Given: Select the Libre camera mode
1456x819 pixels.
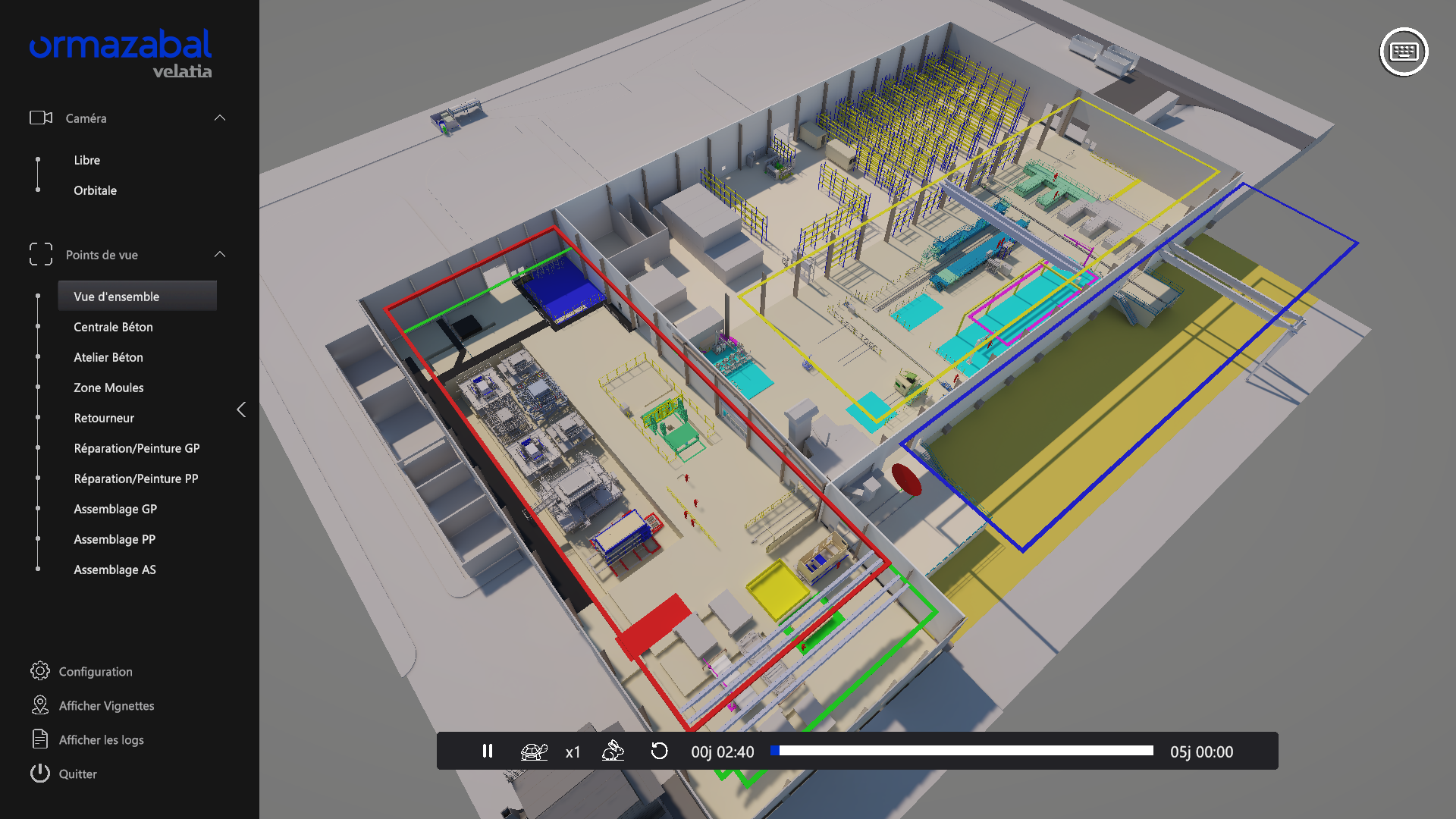Looking at the screenshot, I should coord(87,160).
